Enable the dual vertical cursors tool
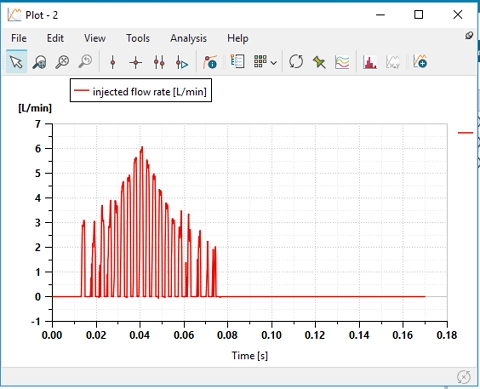 [159, 62]
